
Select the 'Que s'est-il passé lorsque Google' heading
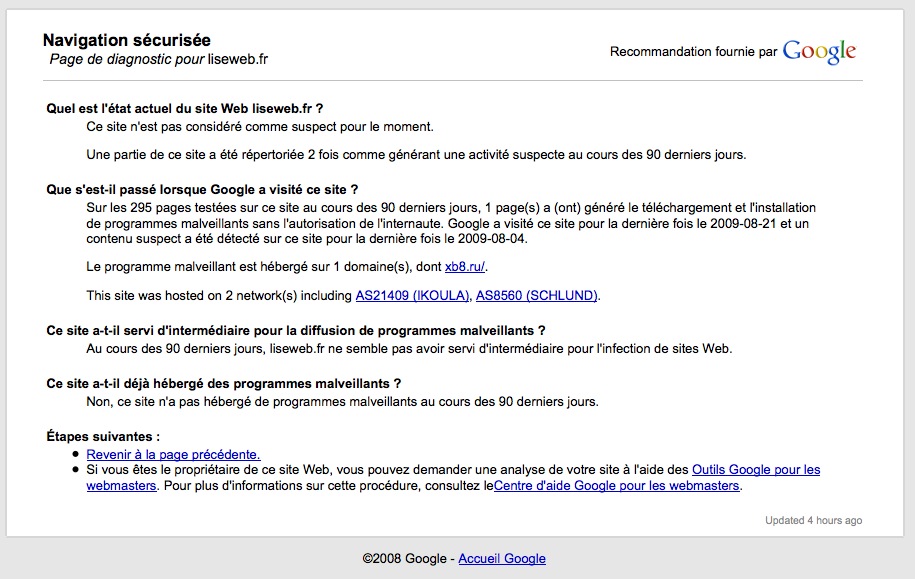(x=202, y=189)
